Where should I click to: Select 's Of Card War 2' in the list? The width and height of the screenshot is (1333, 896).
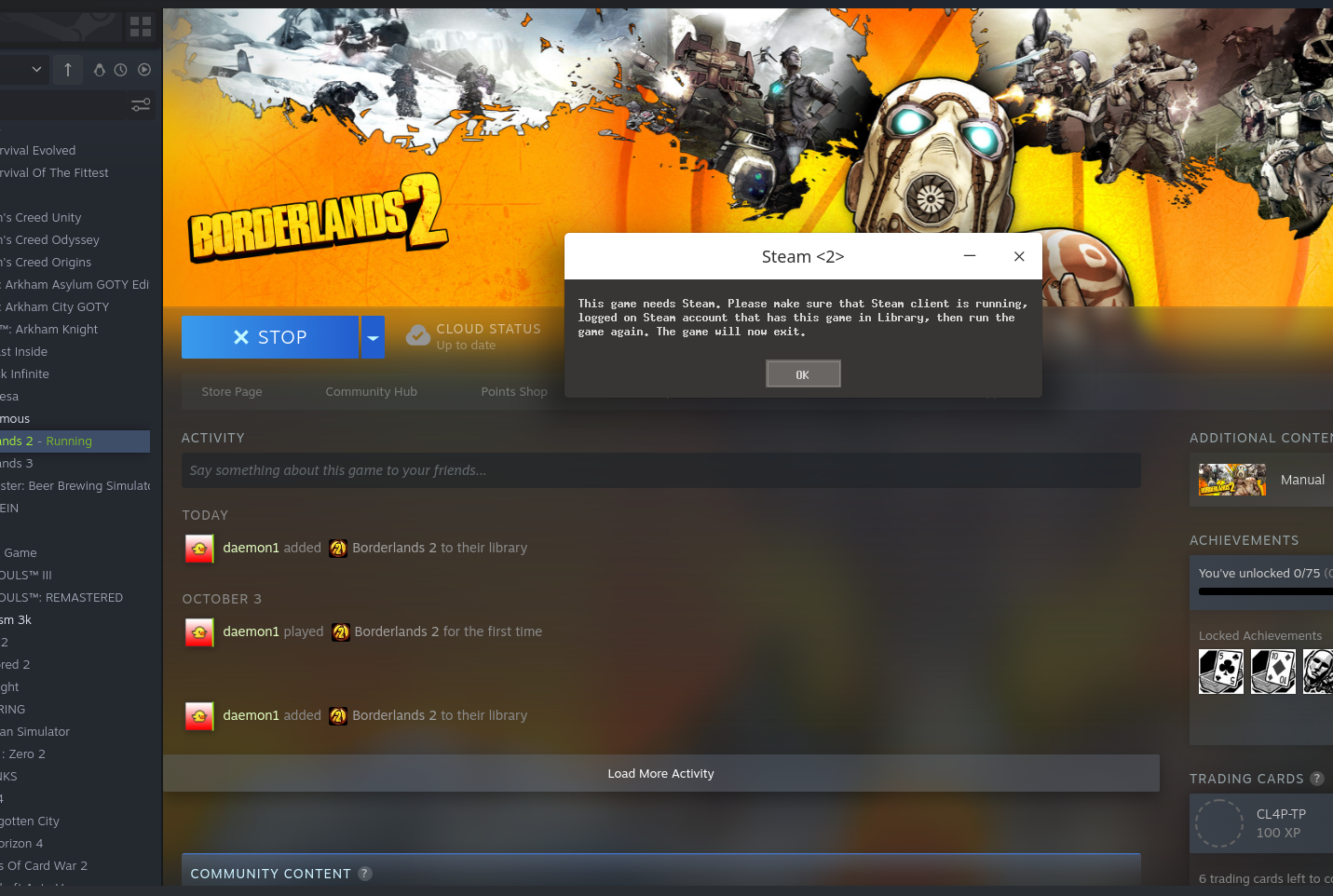click(75, 865)
